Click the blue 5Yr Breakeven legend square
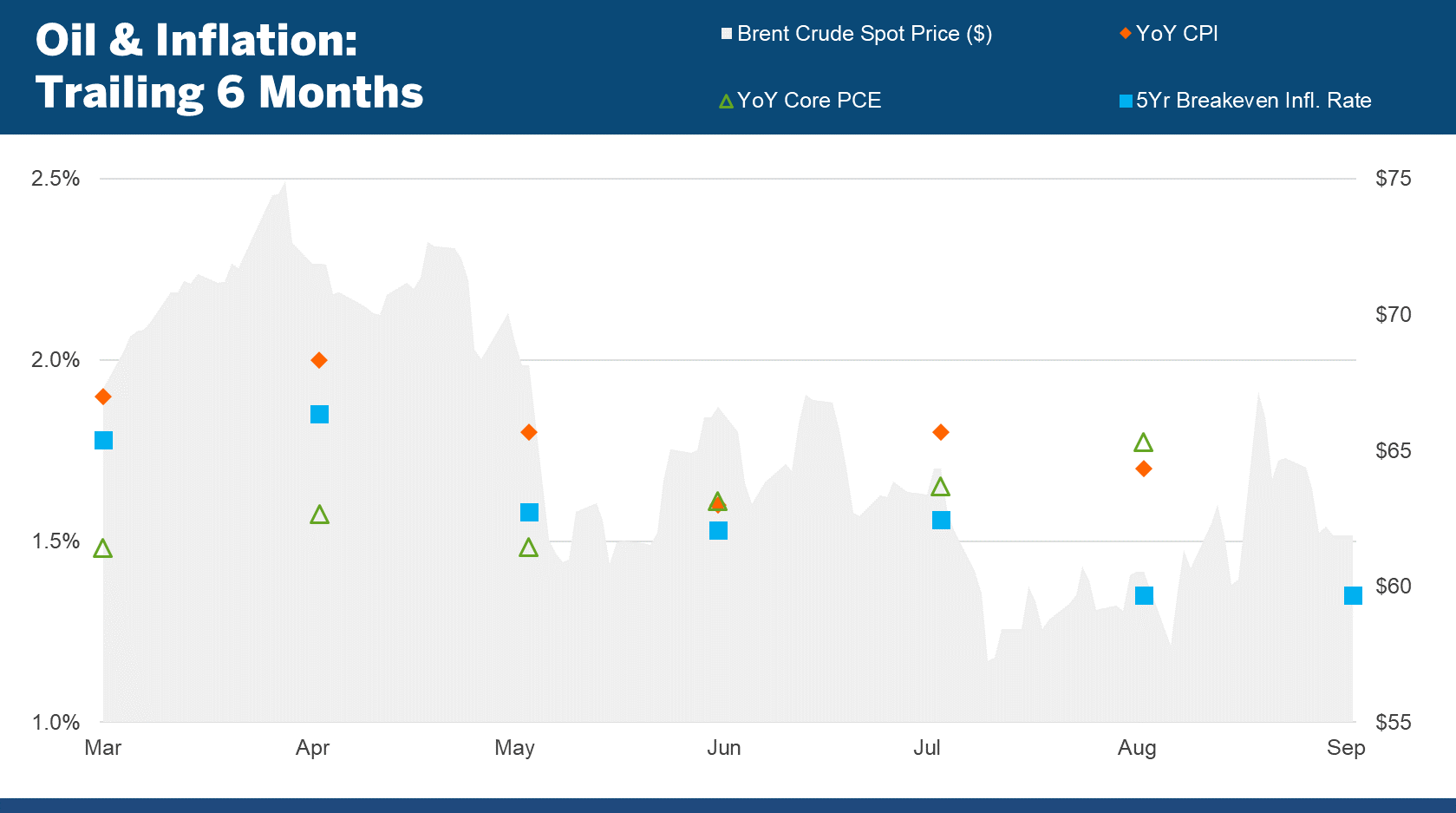Screen dimensions: 1456x813 pyautogui.click(x=1125, y=102)
